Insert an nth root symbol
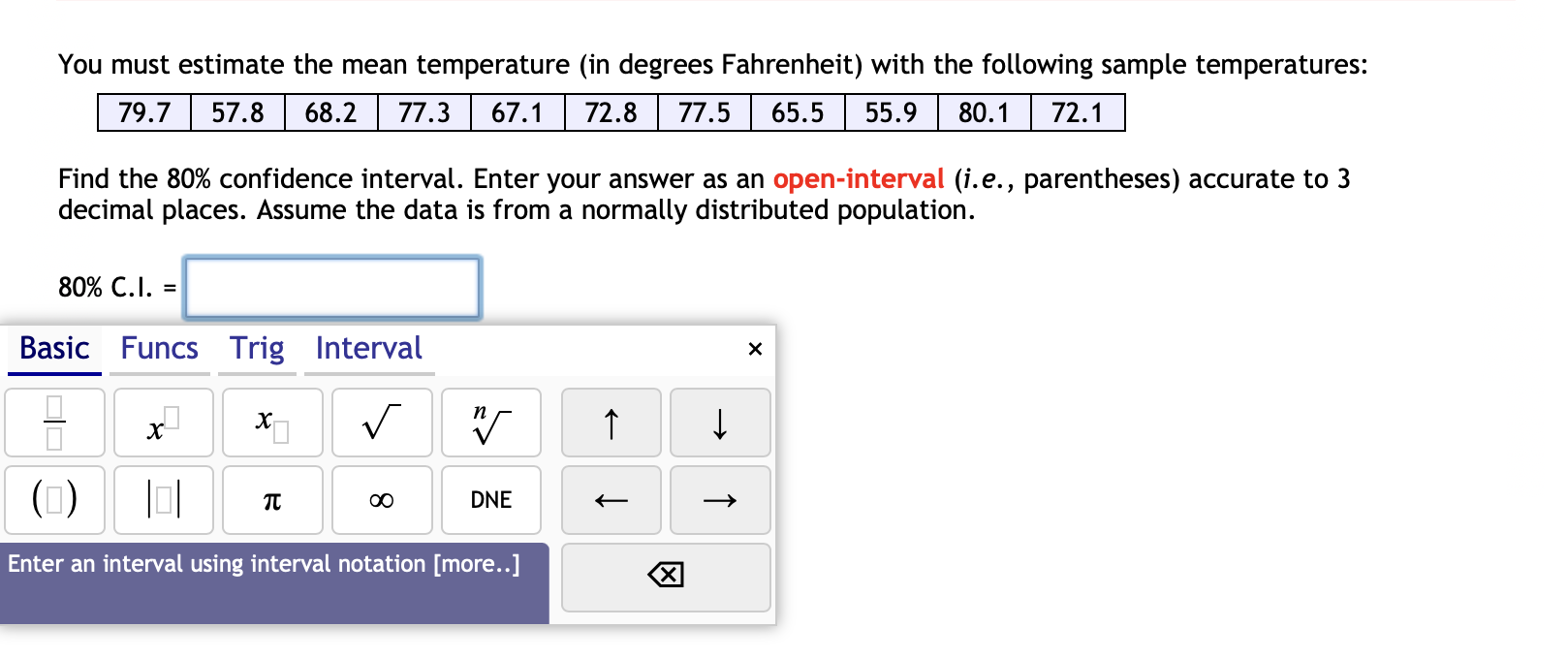1568x659 pixels. pos(490,423)
